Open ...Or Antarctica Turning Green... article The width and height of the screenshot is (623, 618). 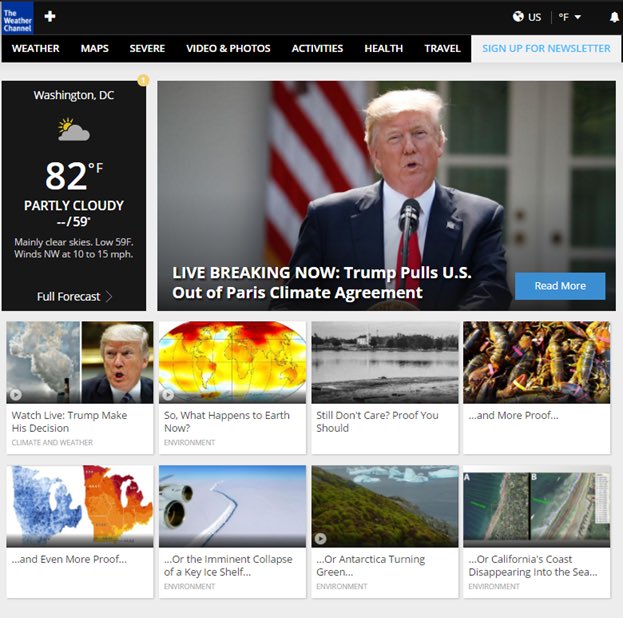coord(370,566)
